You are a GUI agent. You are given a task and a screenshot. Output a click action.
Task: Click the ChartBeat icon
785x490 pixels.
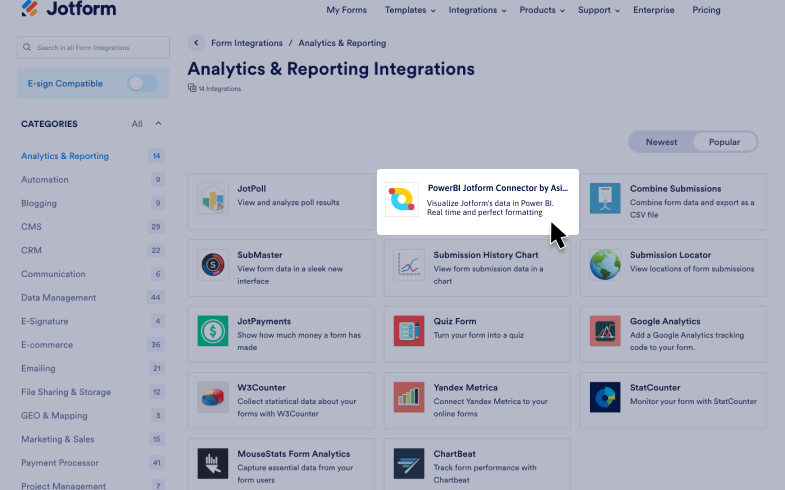(409, 463)
